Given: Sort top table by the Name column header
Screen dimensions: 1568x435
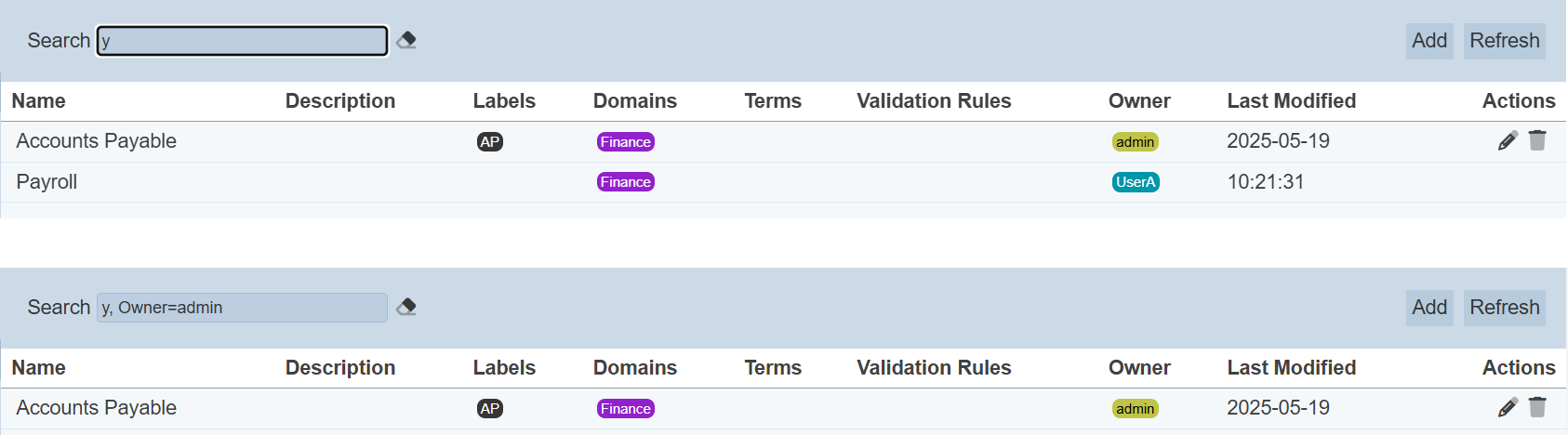Looking at the screenshot, I should pyautogui.click(x=39, y=101).
